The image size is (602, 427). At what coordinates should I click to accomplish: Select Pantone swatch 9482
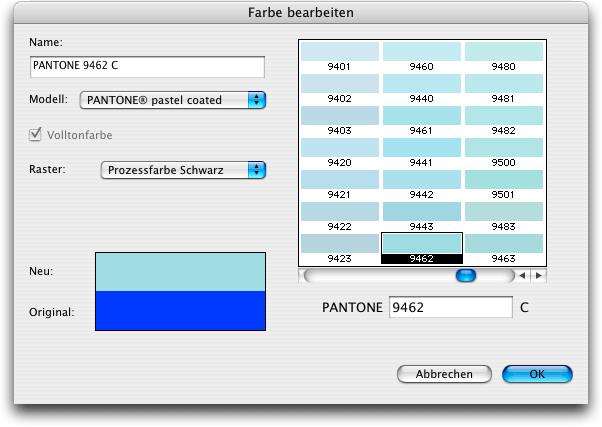tap(504, 121)
